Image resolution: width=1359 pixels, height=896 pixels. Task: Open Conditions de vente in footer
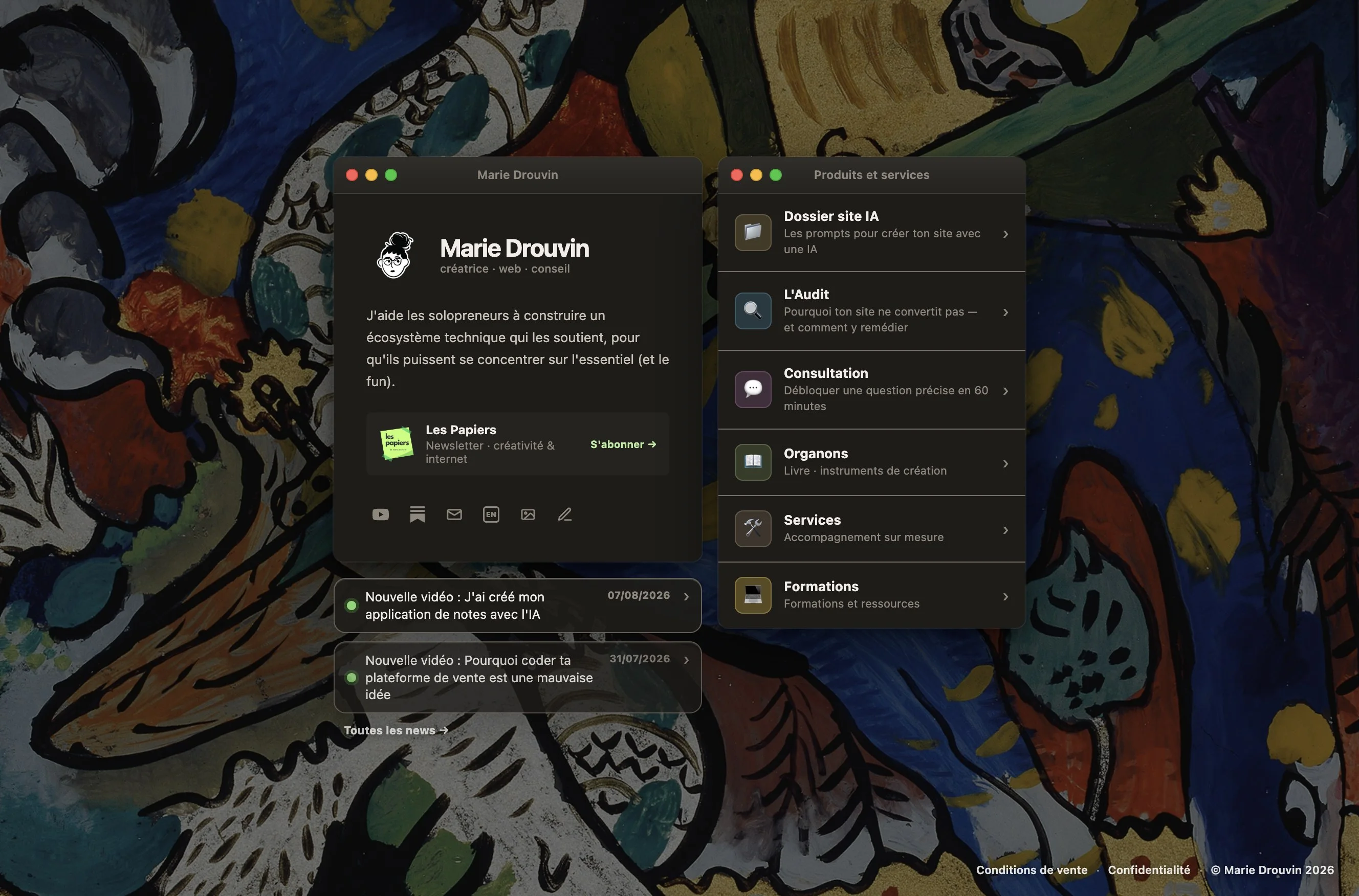click(1032, 870)
